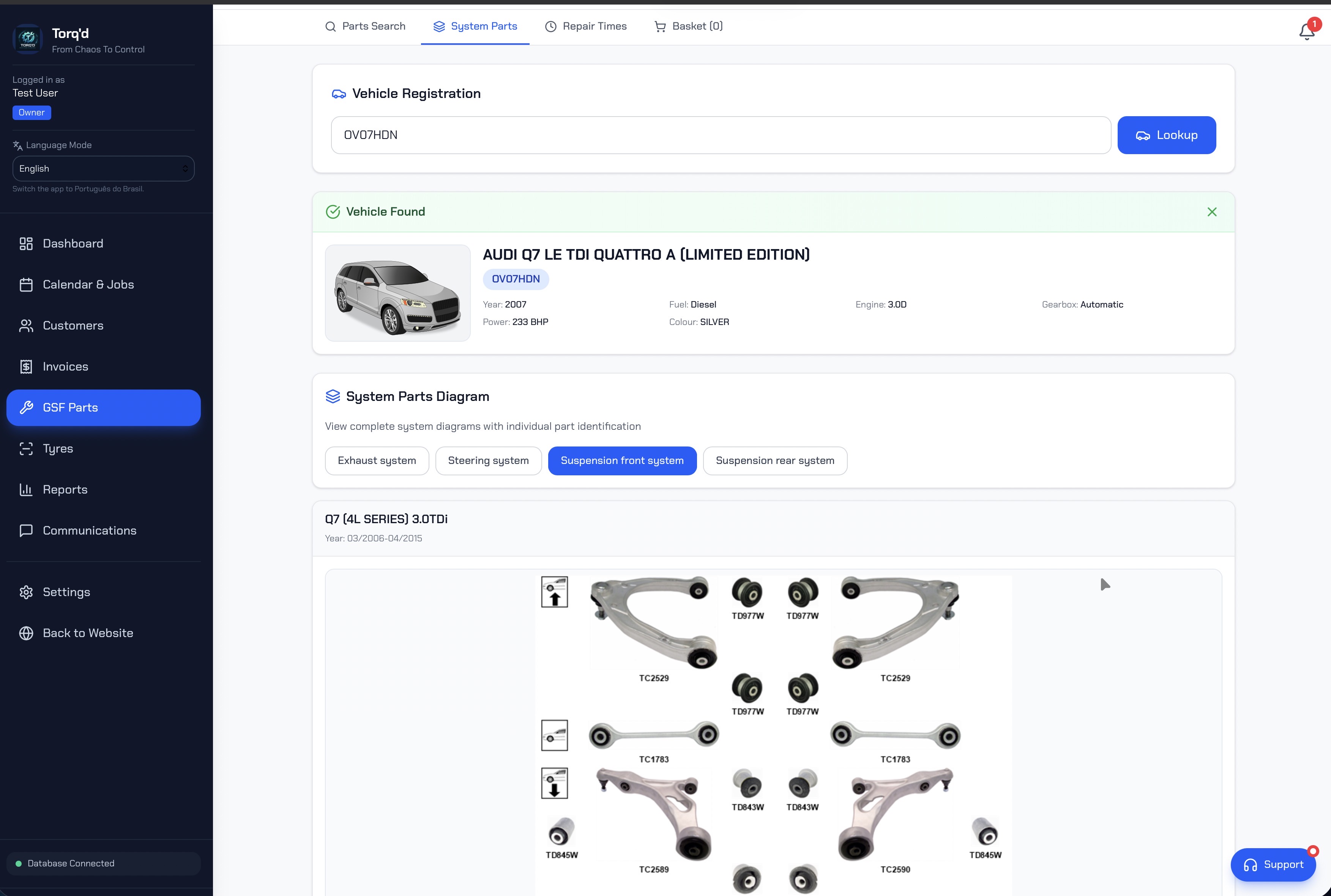Open Reports in the sidebar
1331x896 pixels.
coord(103,490)
